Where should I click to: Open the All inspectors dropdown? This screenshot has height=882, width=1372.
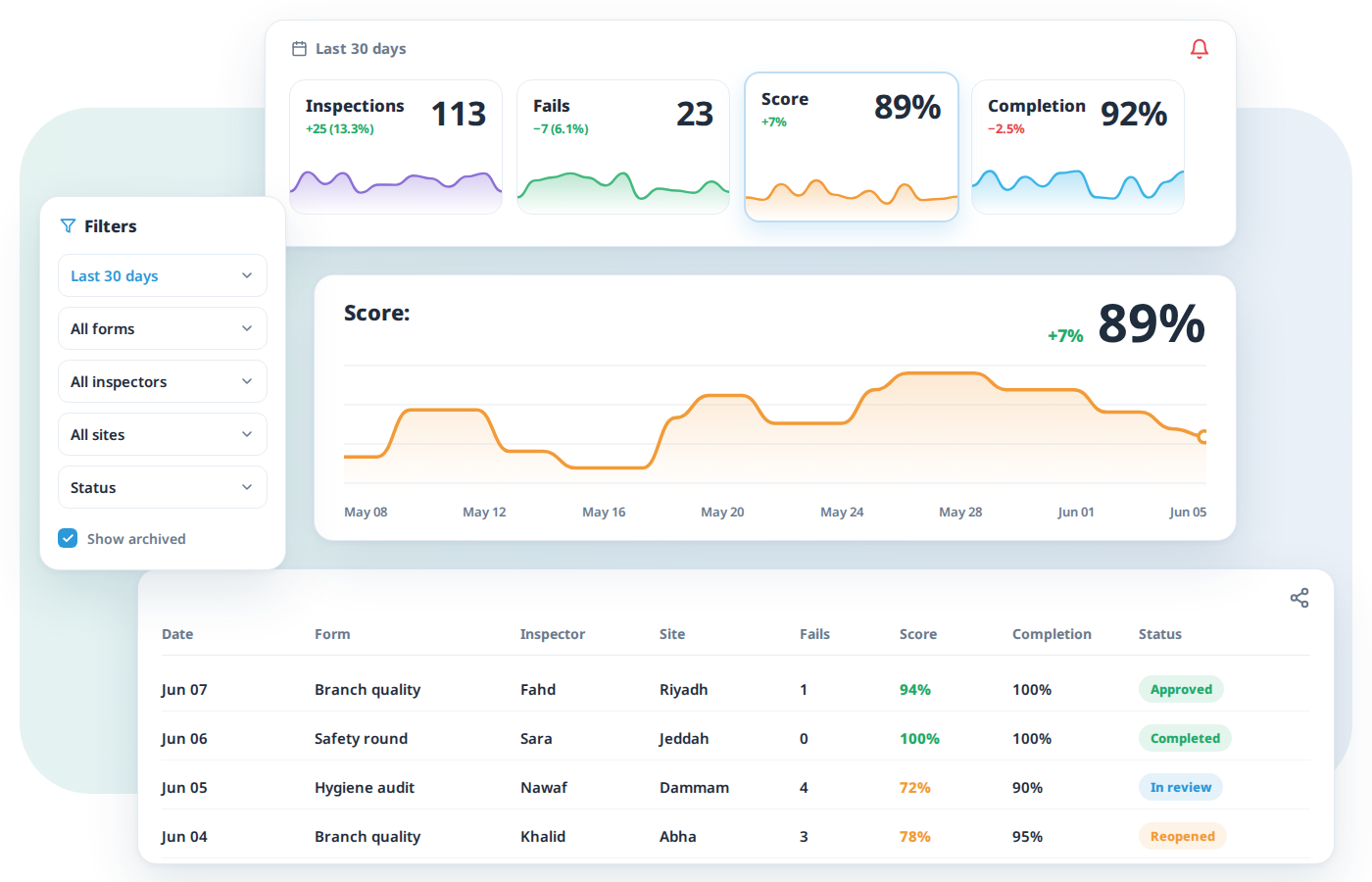[x=163, y=381]
